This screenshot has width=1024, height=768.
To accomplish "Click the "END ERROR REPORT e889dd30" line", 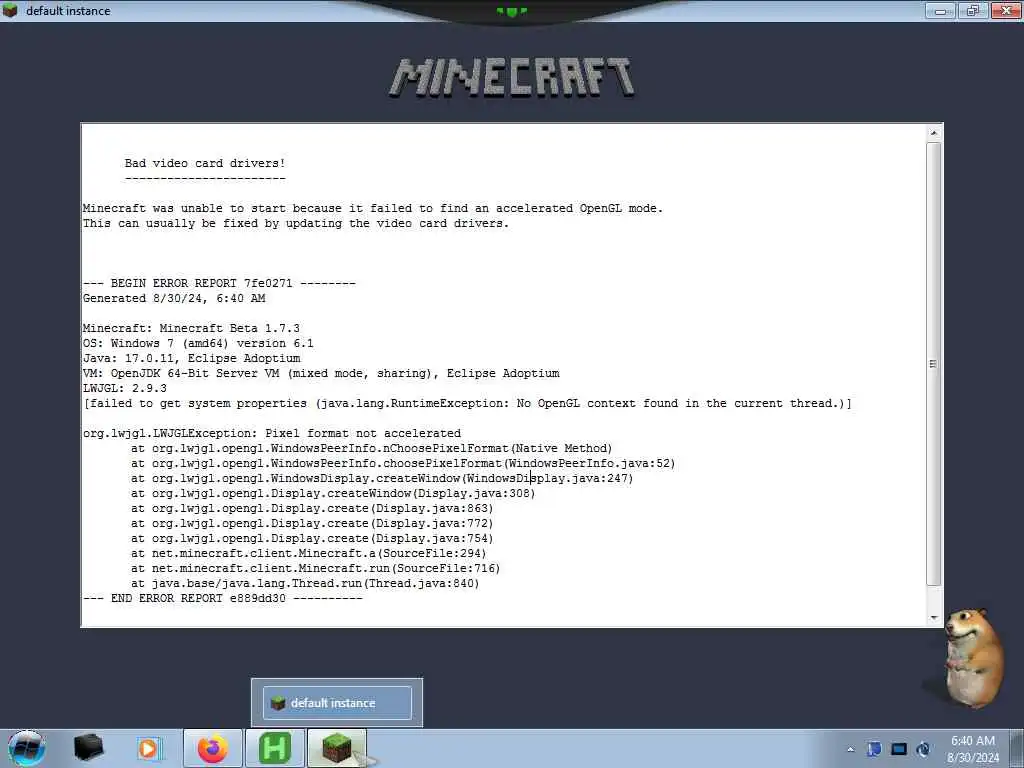I will pyautogui.click(x=223, y=599).
